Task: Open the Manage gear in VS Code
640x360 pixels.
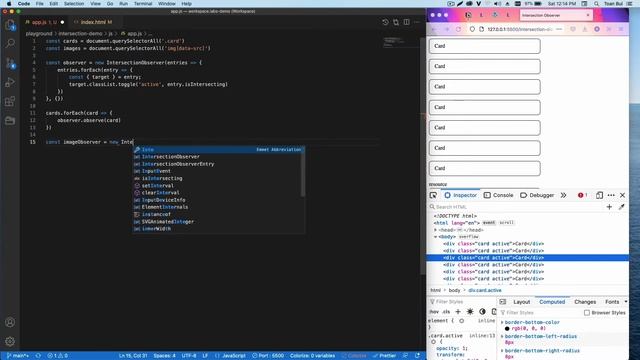Action: (x=10, y=341)
